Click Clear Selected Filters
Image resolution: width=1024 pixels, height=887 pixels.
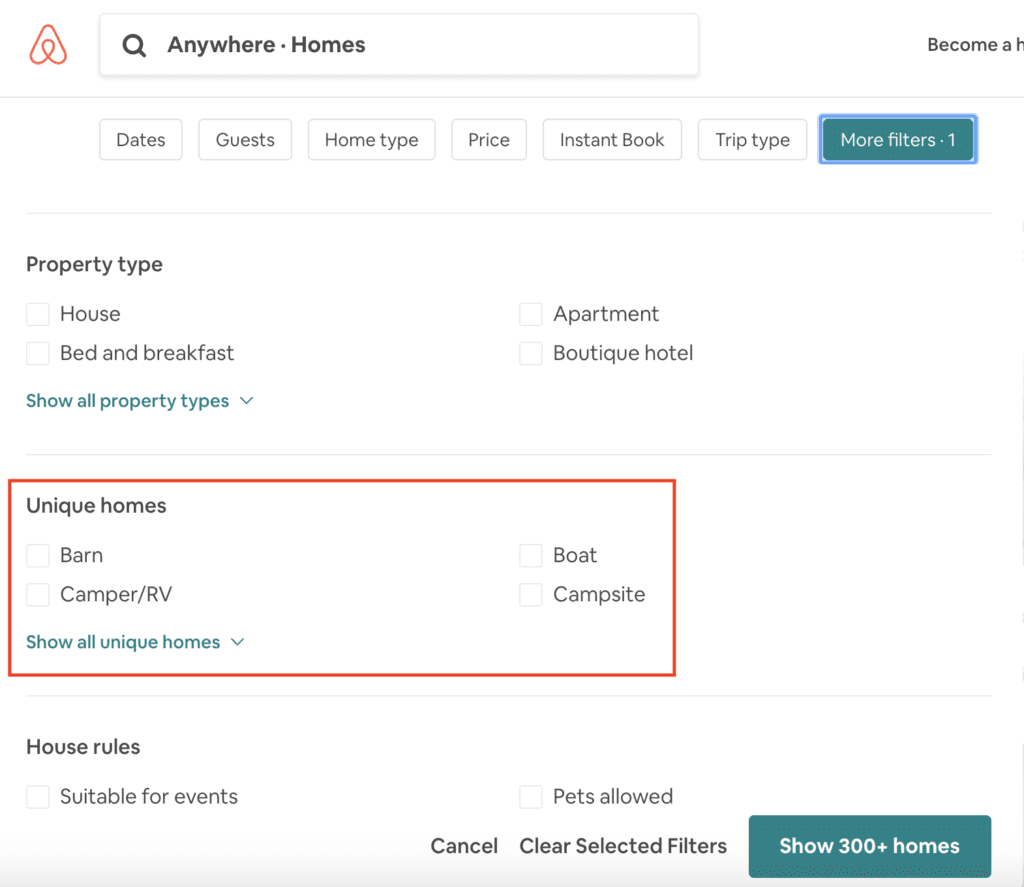pos(623,846)
